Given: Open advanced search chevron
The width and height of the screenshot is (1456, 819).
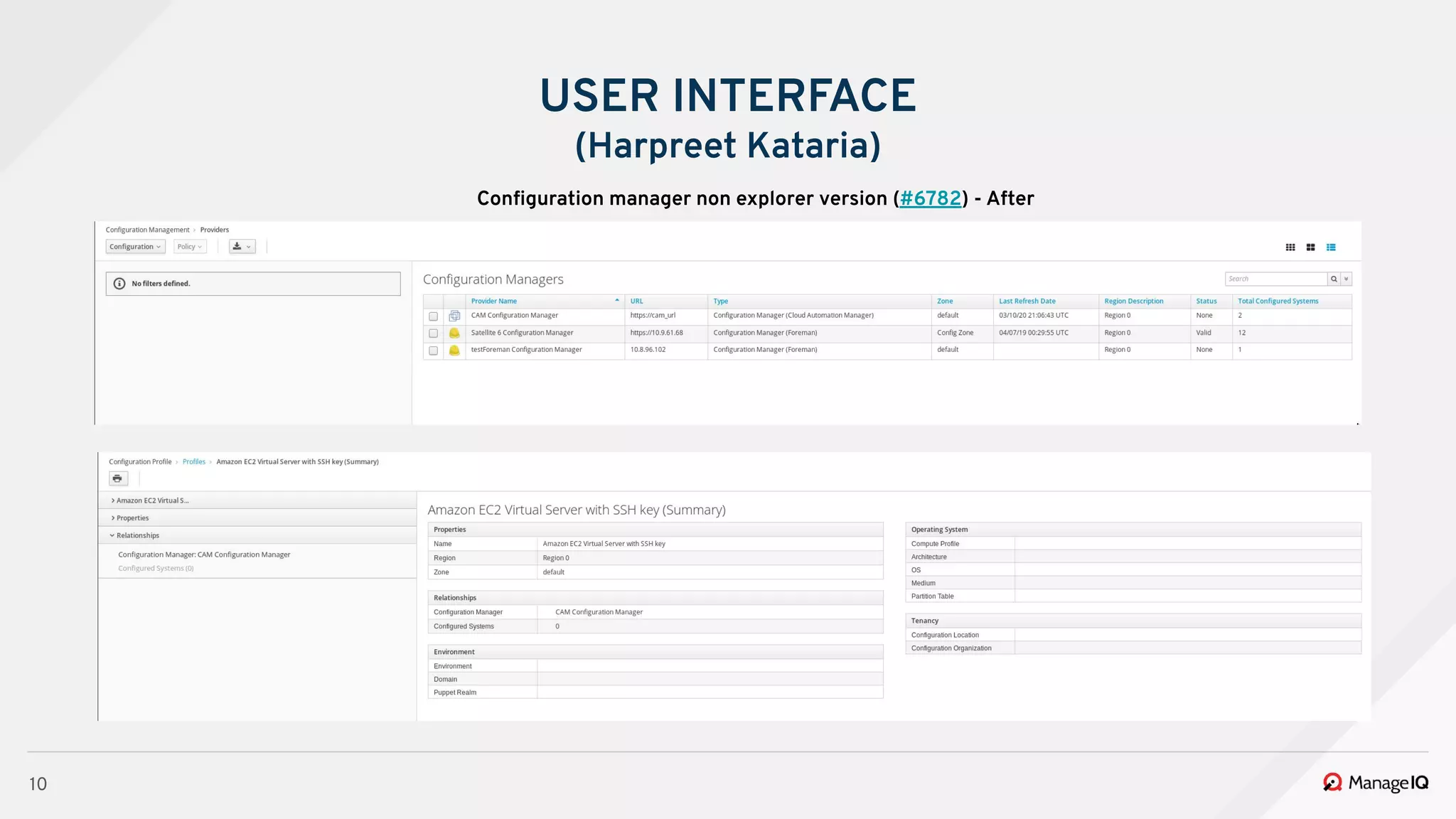Looking at the screenshot, I should click(1347, 279).
